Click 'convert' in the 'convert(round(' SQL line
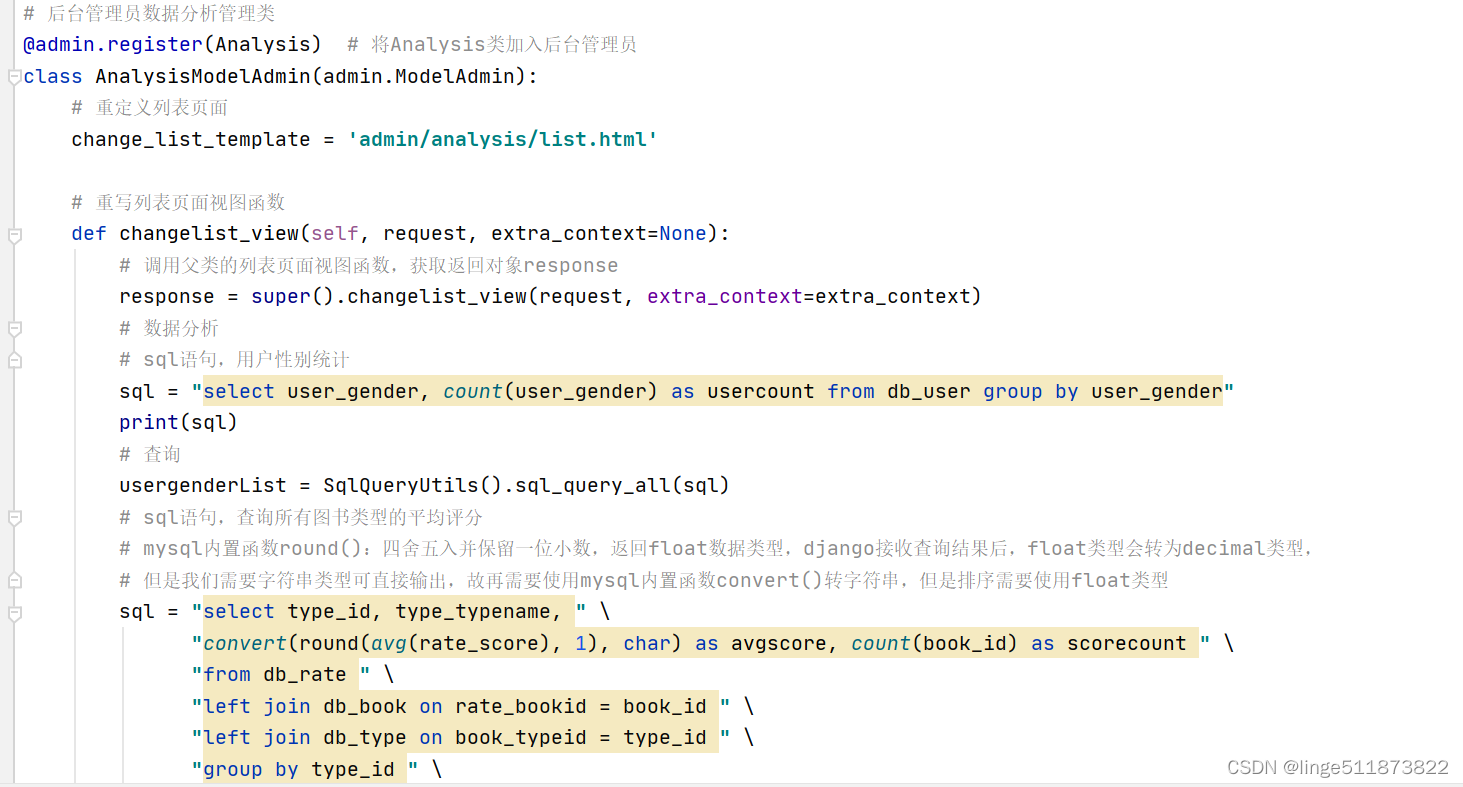 245,644
